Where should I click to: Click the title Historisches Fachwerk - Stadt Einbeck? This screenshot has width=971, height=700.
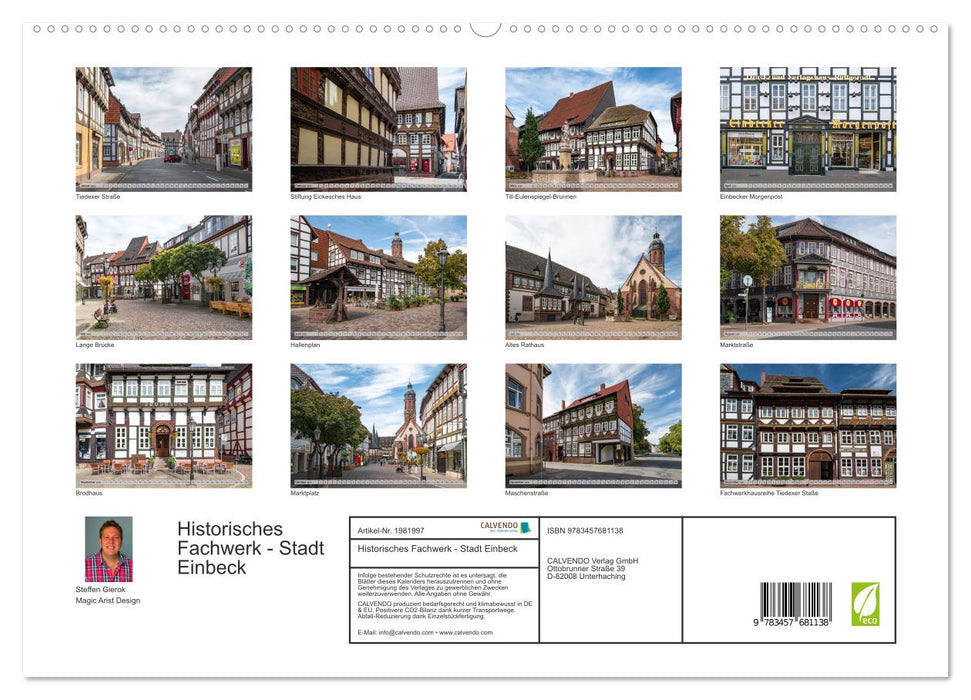[x=250, y=547]
